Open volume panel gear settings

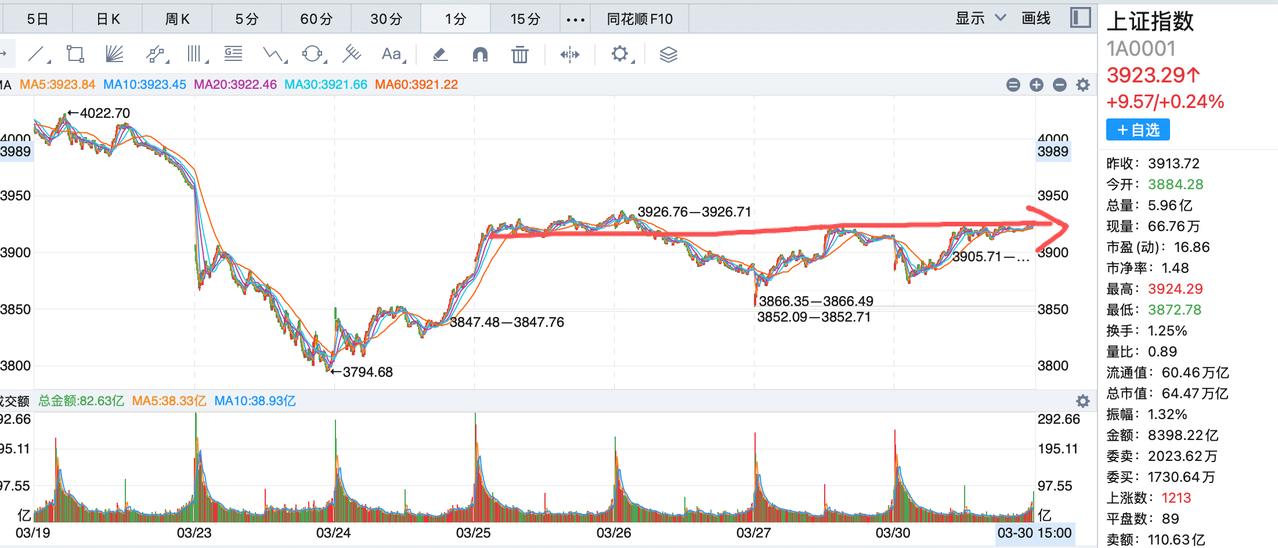point(1082,401)
